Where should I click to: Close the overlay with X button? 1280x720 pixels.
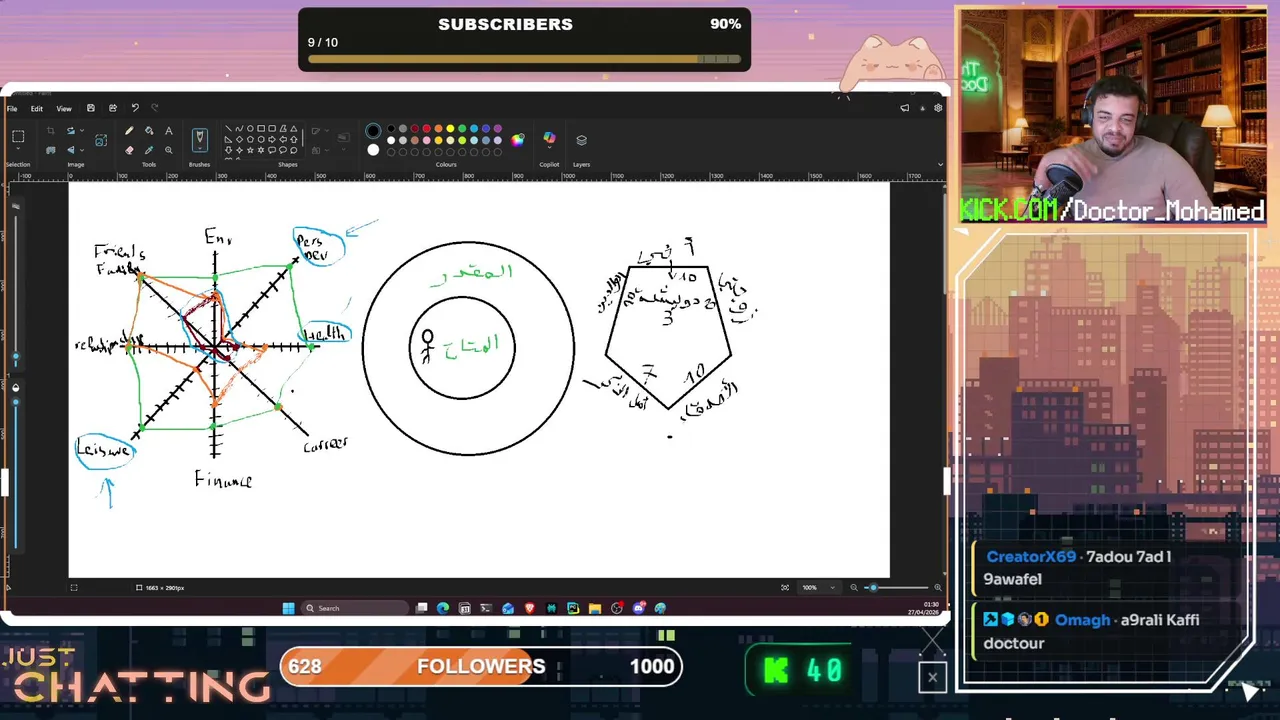932,678
